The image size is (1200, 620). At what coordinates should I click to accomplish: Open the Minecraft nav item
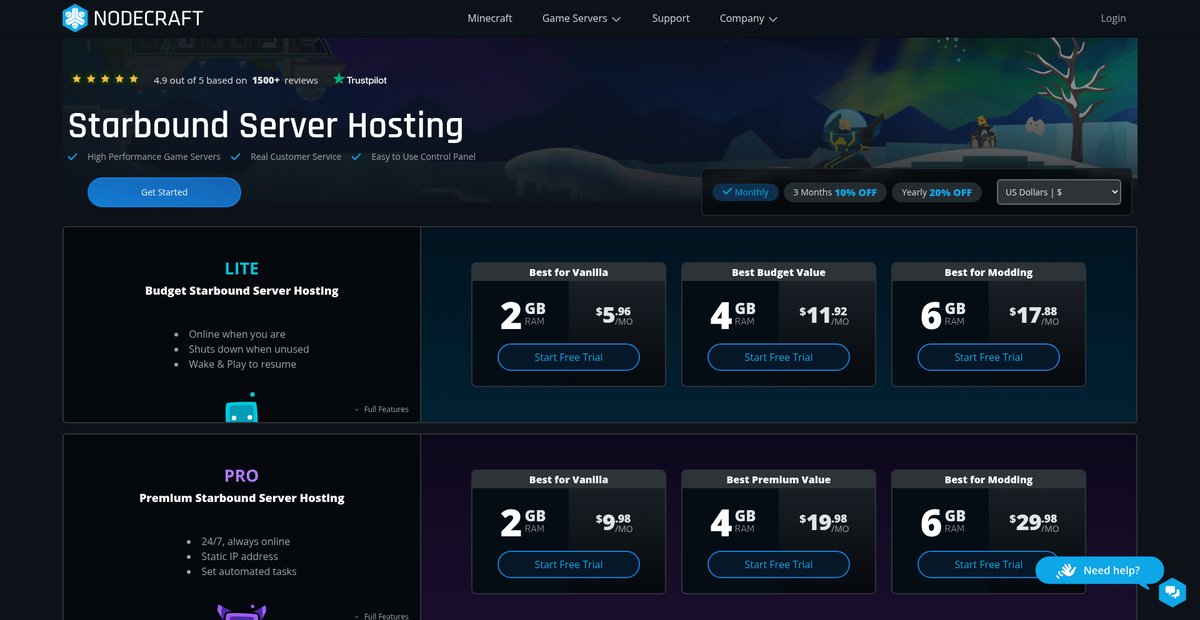pyautogui.click(x=490, y=18)
